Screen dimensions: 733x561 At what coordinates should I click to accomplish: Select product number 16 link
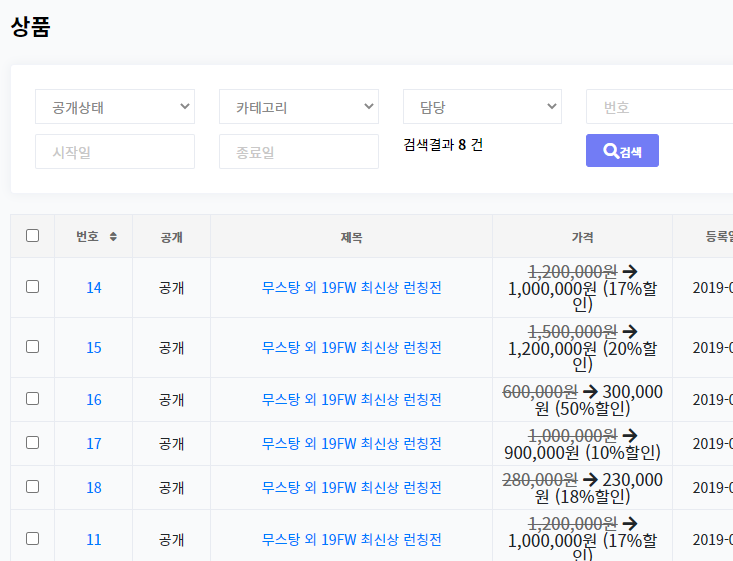(x=93, y=400)
